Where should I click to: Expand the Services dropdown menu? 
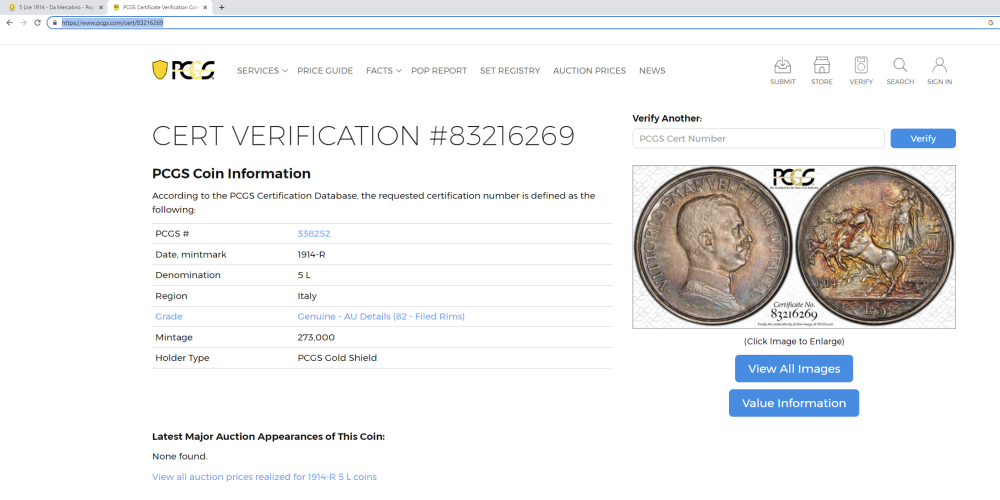tap(262, 71)
